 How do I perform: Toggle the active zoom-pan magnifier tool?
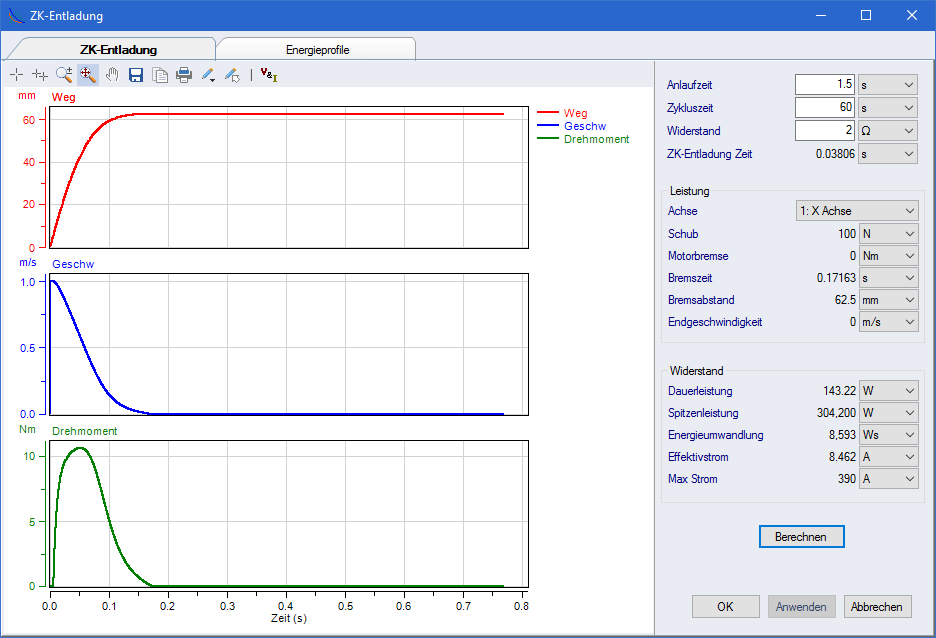88,74
